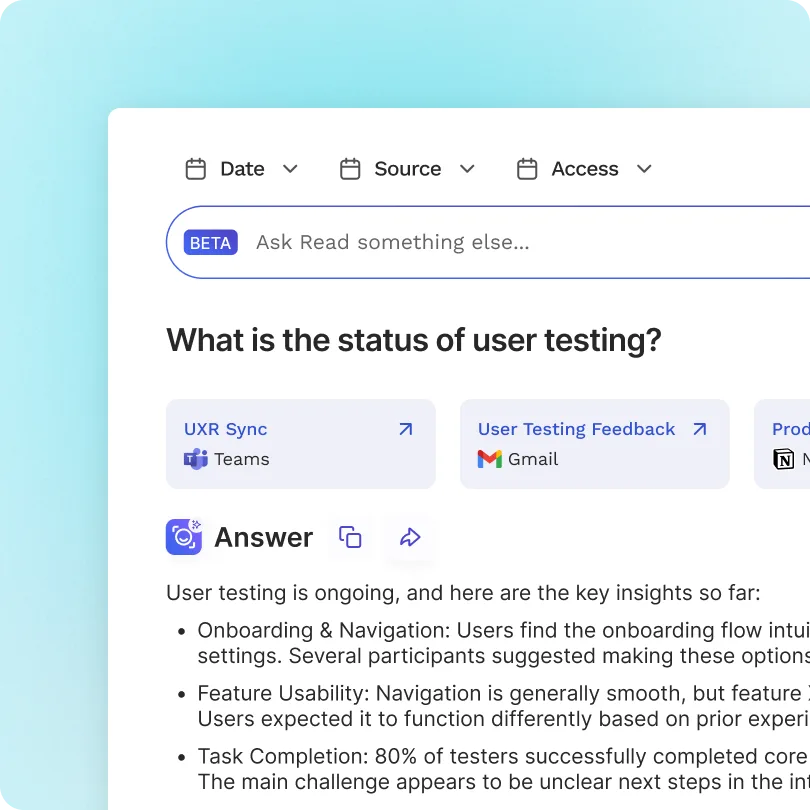Viewport: 810px width, 810px height.
Task: Open the Date filter dropdown
Action: pyautogui.click(x=242, y=169)
